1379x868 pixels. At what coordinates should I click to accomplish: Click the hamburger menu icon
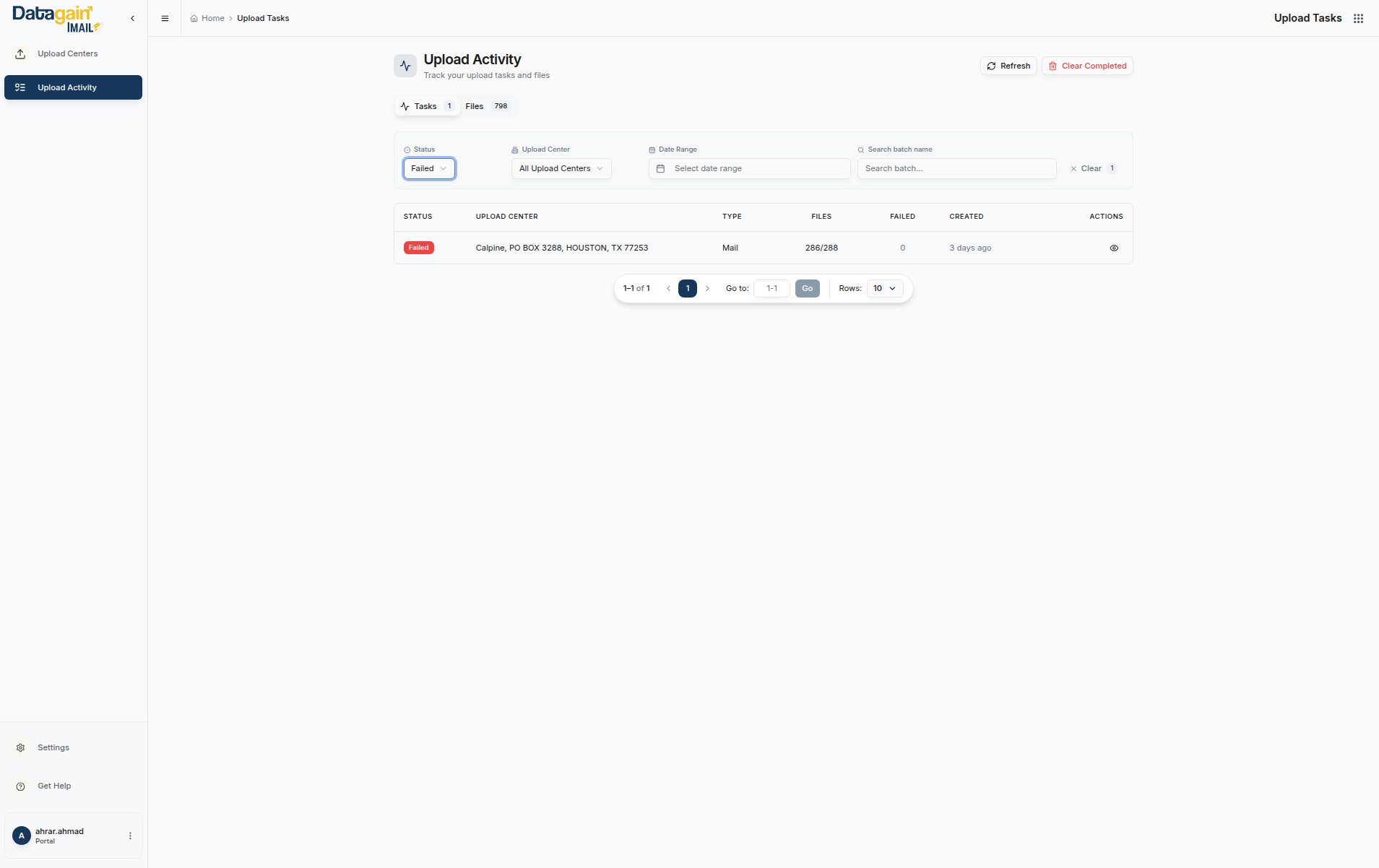coord(165,18)
